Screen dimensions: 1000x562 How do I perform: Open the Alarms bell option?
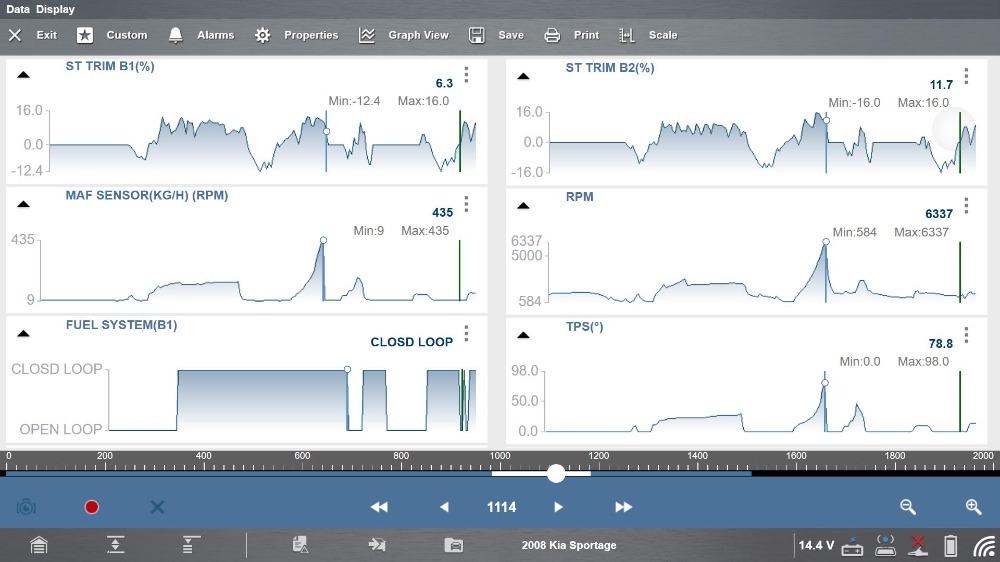200,35
